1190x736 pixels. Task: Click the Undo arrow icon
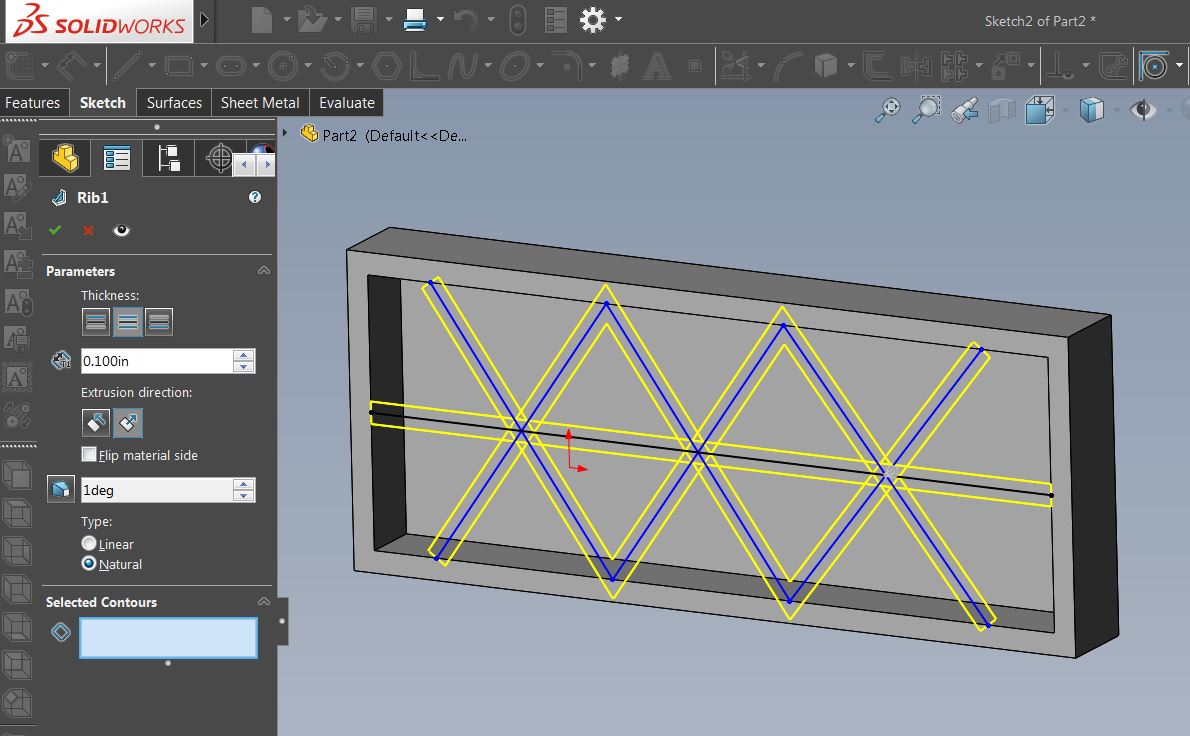(465, 20)
